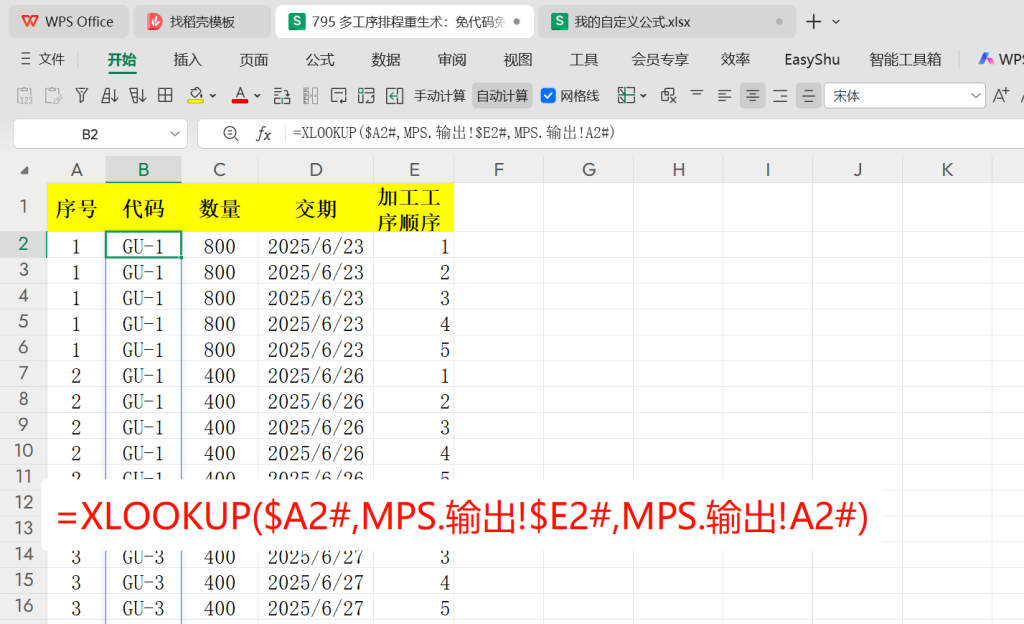Switch to the 找稻壳模板 tab
The height and width of the screenshot is (624, 1024).
202,22
